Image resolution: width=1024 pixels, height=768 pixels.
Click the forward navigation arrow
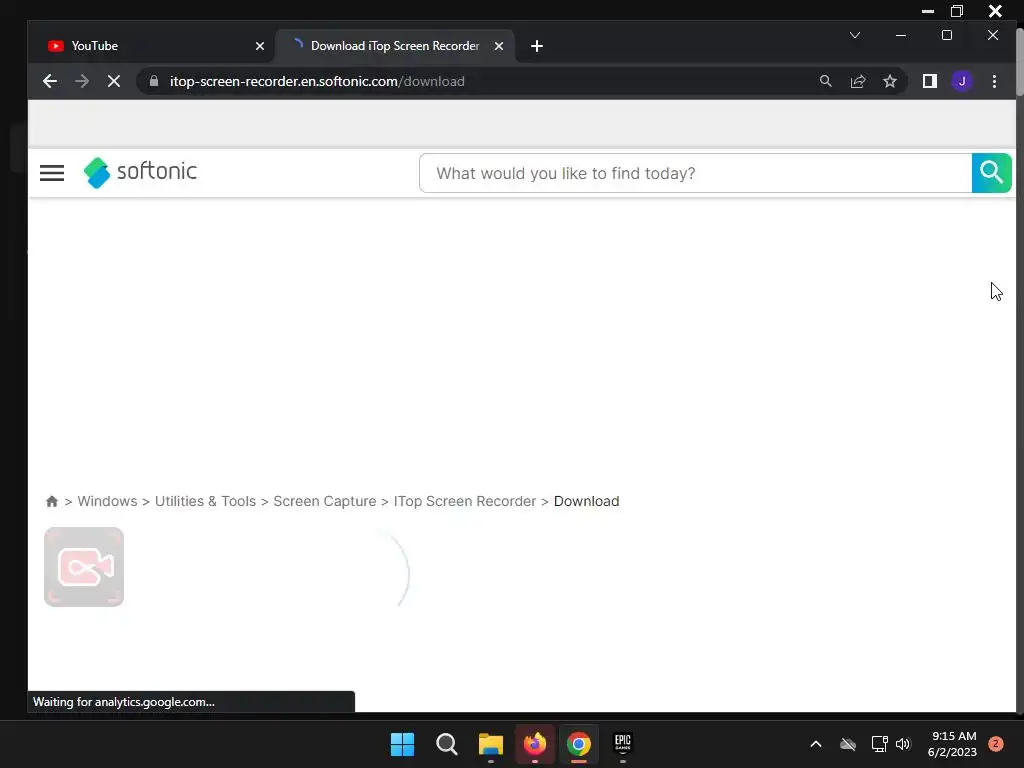pyautogui.click(x=82, y=81)
